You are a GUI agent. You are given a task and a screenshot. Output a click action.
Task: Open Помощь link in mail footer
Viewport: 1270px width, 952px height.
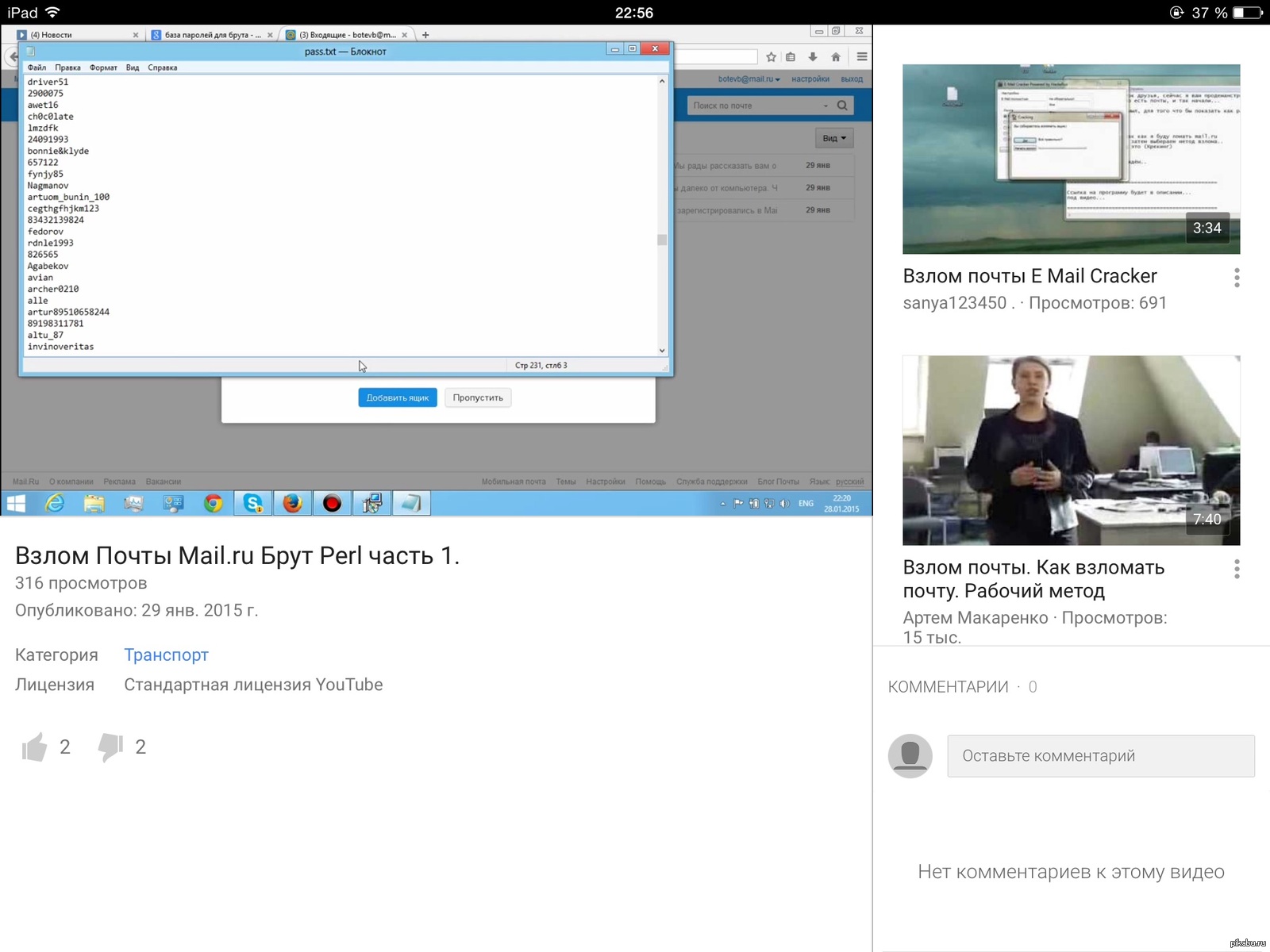651,482
